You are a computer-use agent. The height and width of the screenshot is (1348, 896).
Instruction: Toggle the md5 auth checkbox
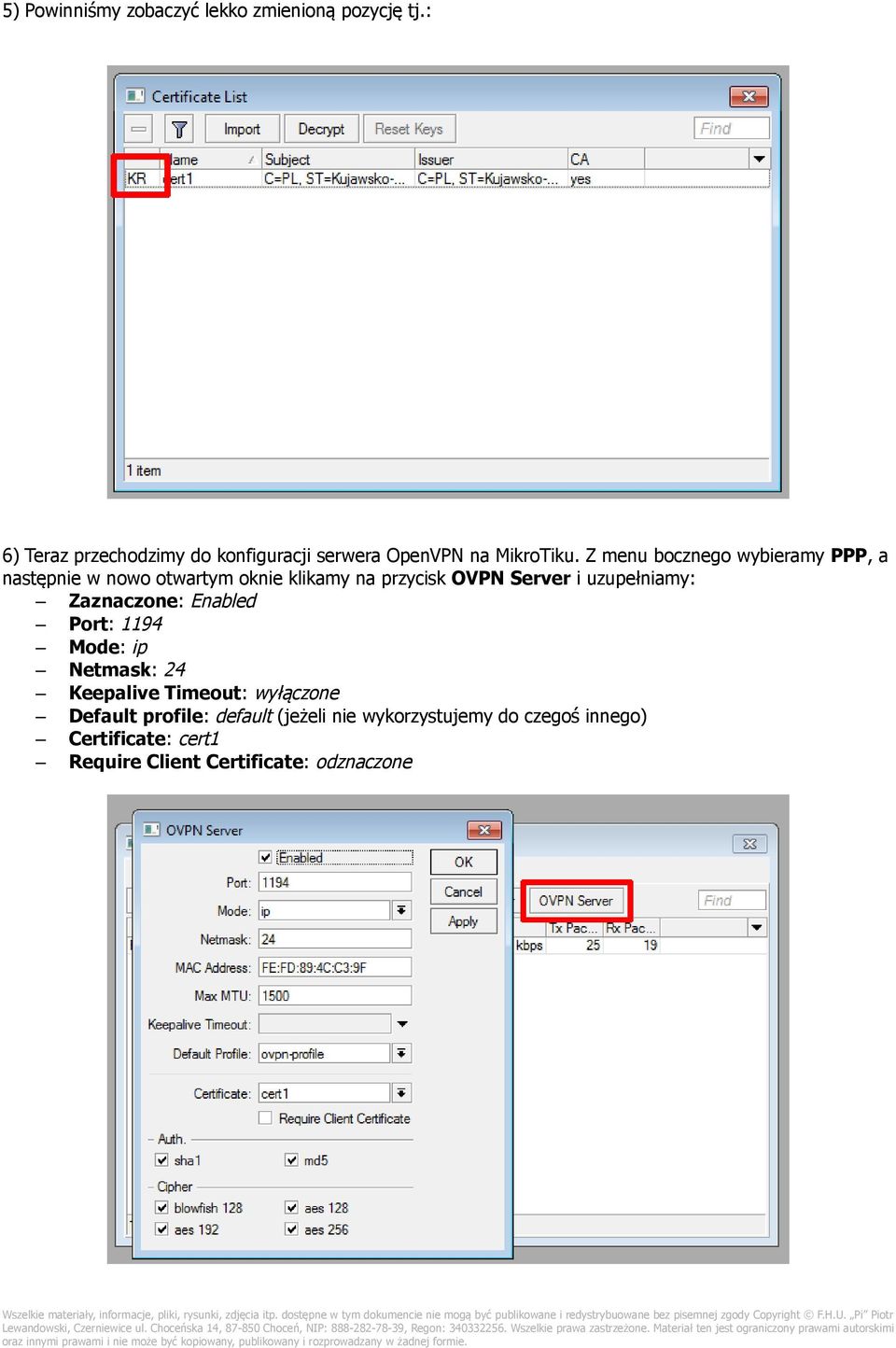click(291, 1159)
